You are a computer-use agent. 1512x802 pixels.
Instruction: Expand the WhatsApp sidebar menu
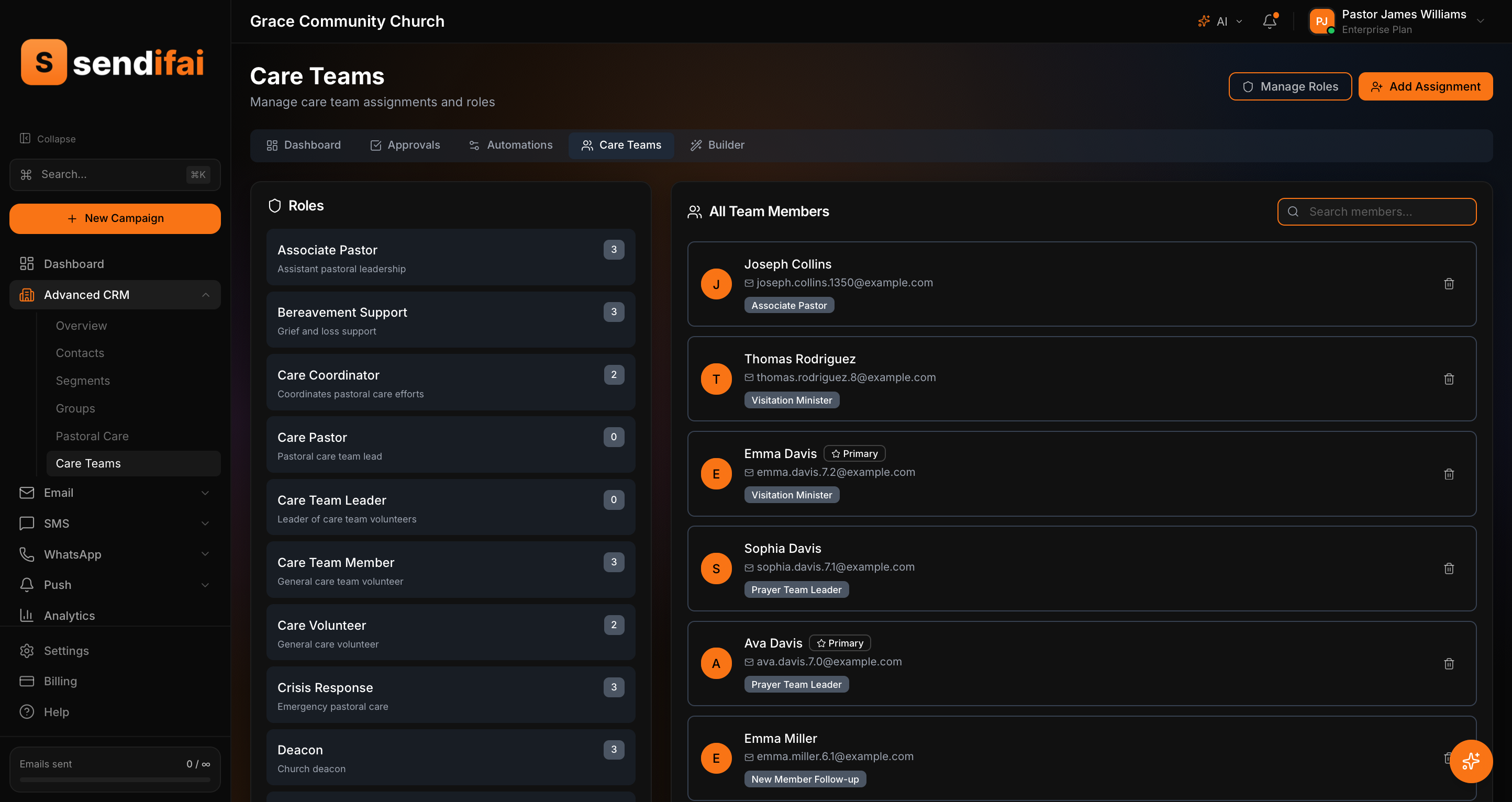[x=205, y=554]
